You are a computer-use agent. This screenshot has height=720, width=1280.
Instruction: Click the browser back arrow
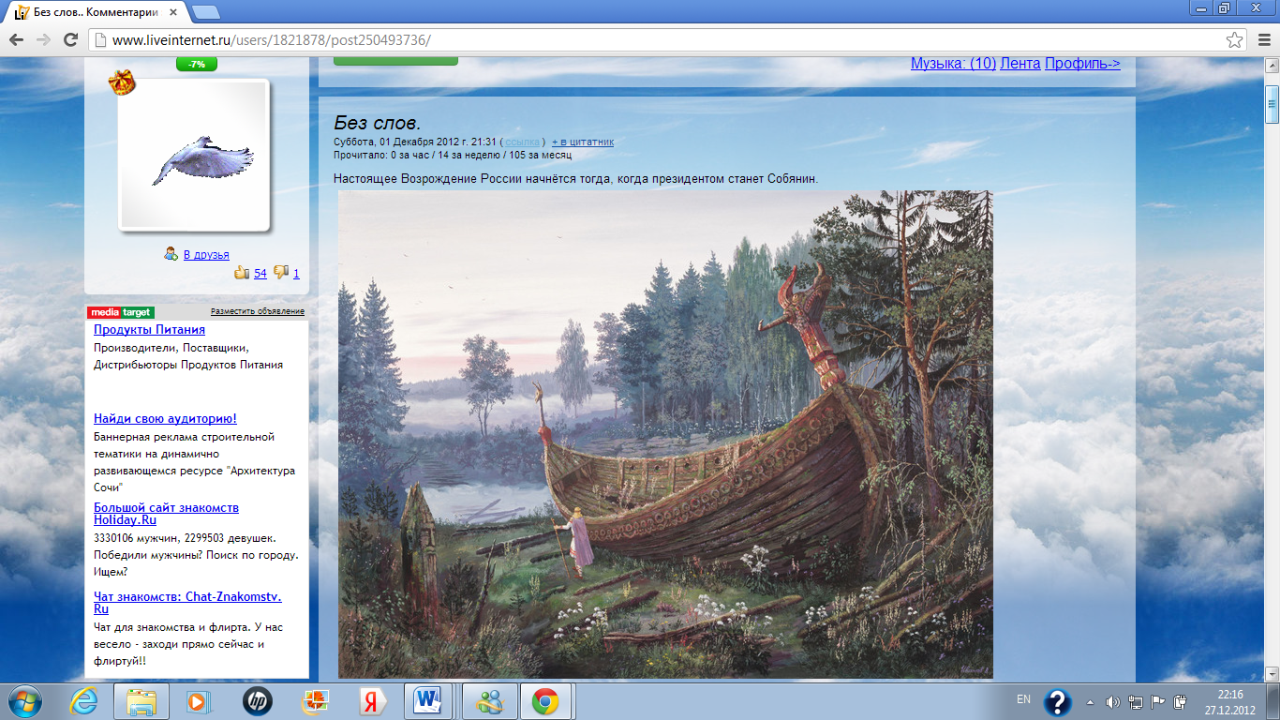pos(16,40)
